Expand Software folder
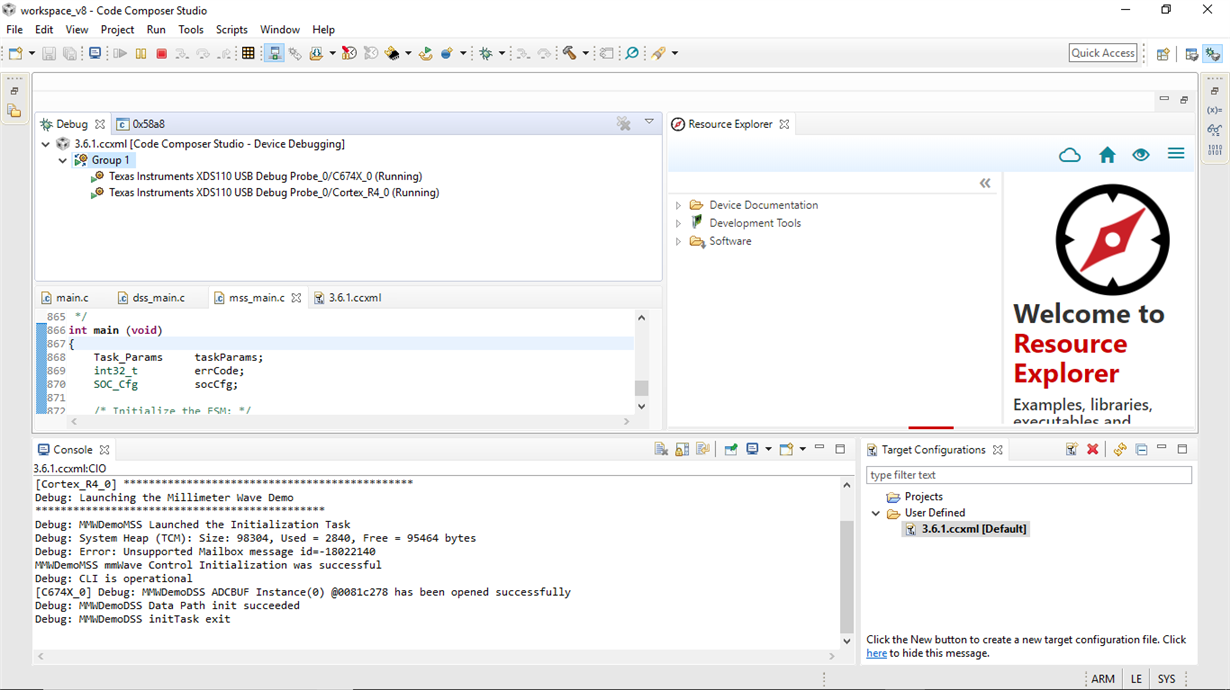 coord(678,241)
